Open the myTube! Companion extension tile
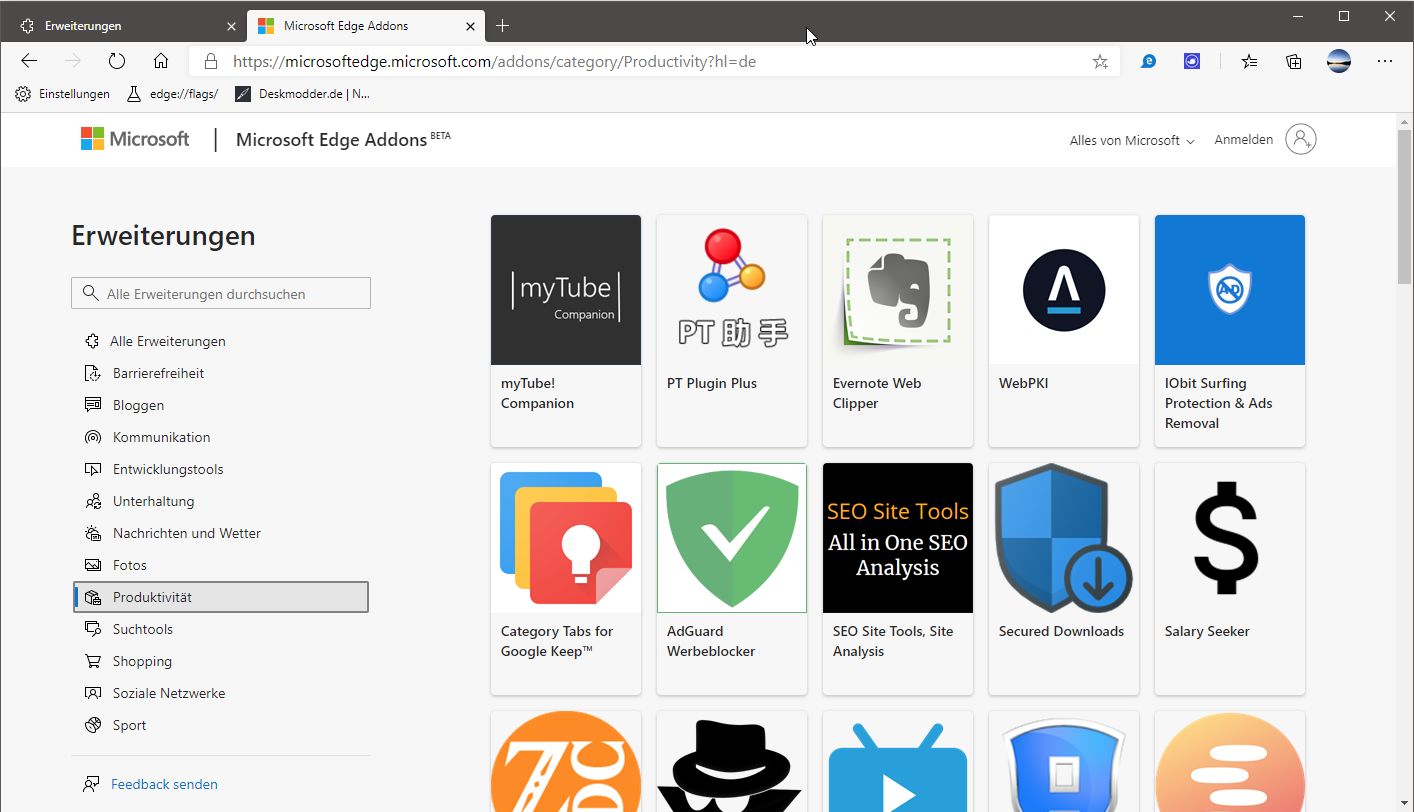 tap(566, 331)
